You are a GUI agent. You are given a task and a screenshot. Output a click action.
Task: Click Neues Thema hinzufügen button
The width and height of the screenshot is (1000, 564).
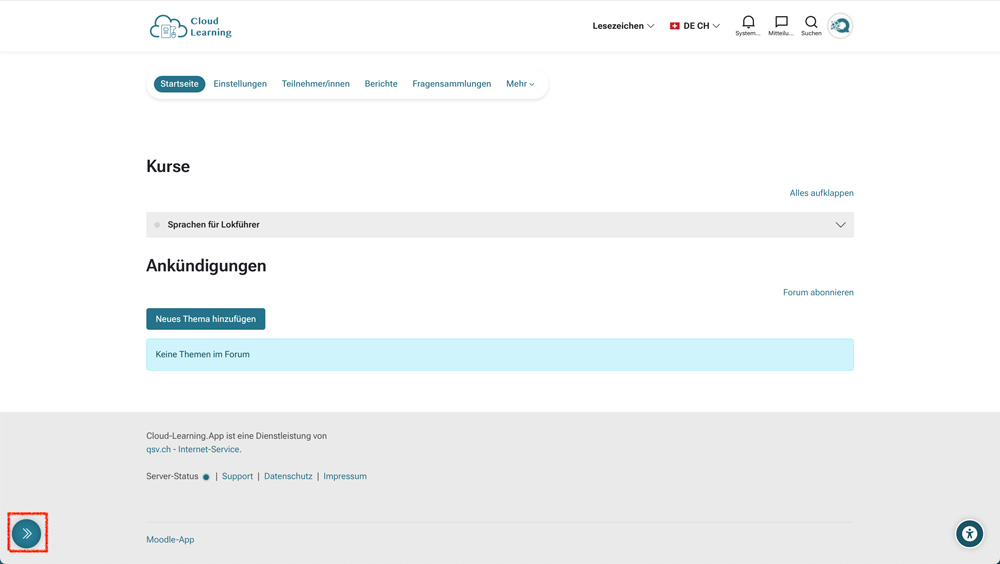205,319
